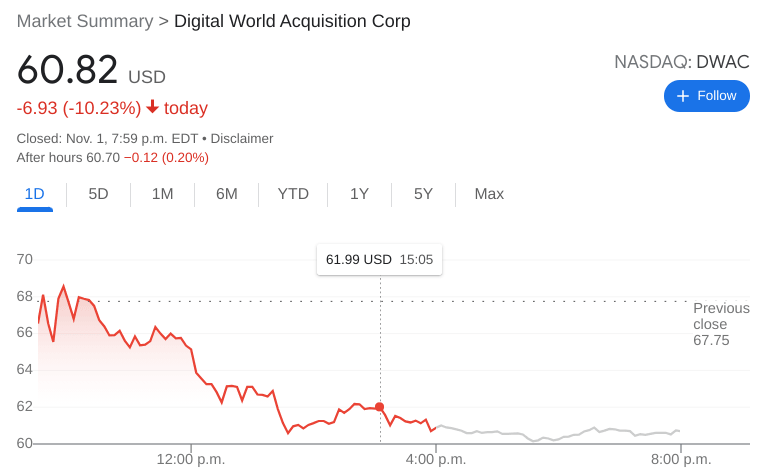Show the 6M chart range
763x471 pixels.
pyautogui.click(x=226, y=194)
